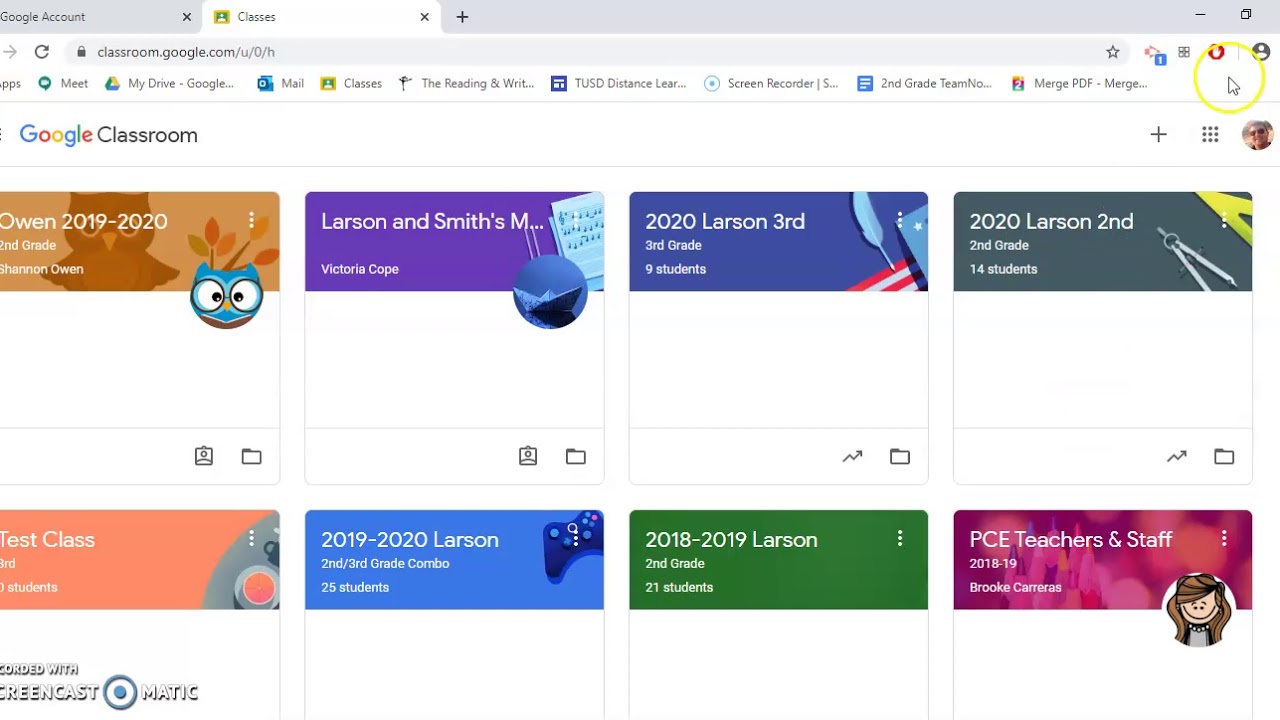
Task: Open the Meet bookmark
Action: pyautogui.click(x=63, y=84)
